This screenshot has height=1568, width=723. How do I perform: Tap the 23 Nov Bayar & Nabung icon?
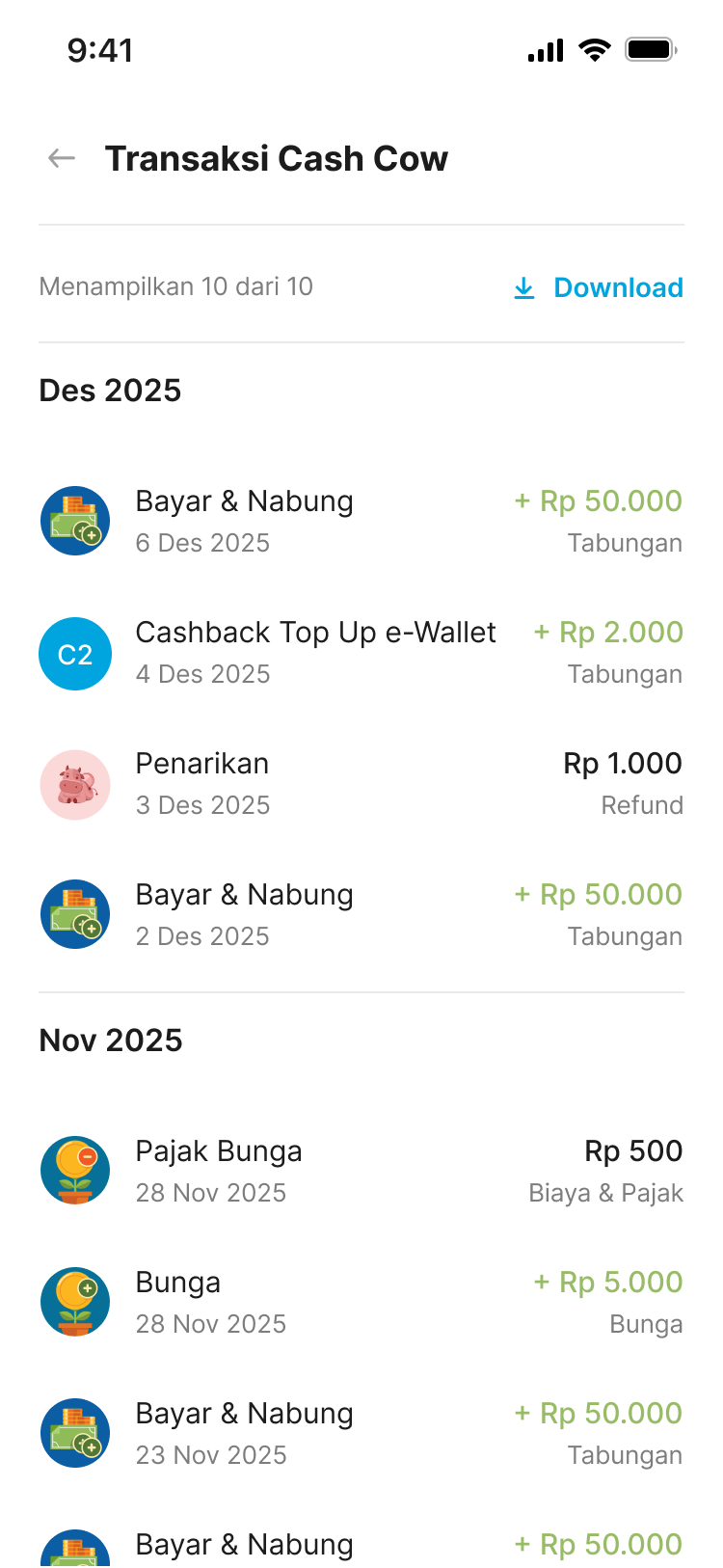[x=75, y=1433]
